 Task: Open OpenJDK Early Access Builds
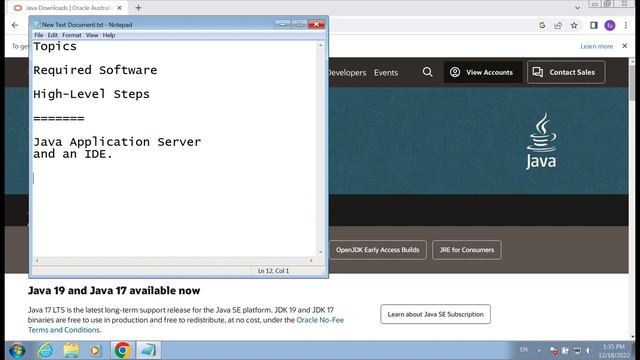click(x=378, y=250)
